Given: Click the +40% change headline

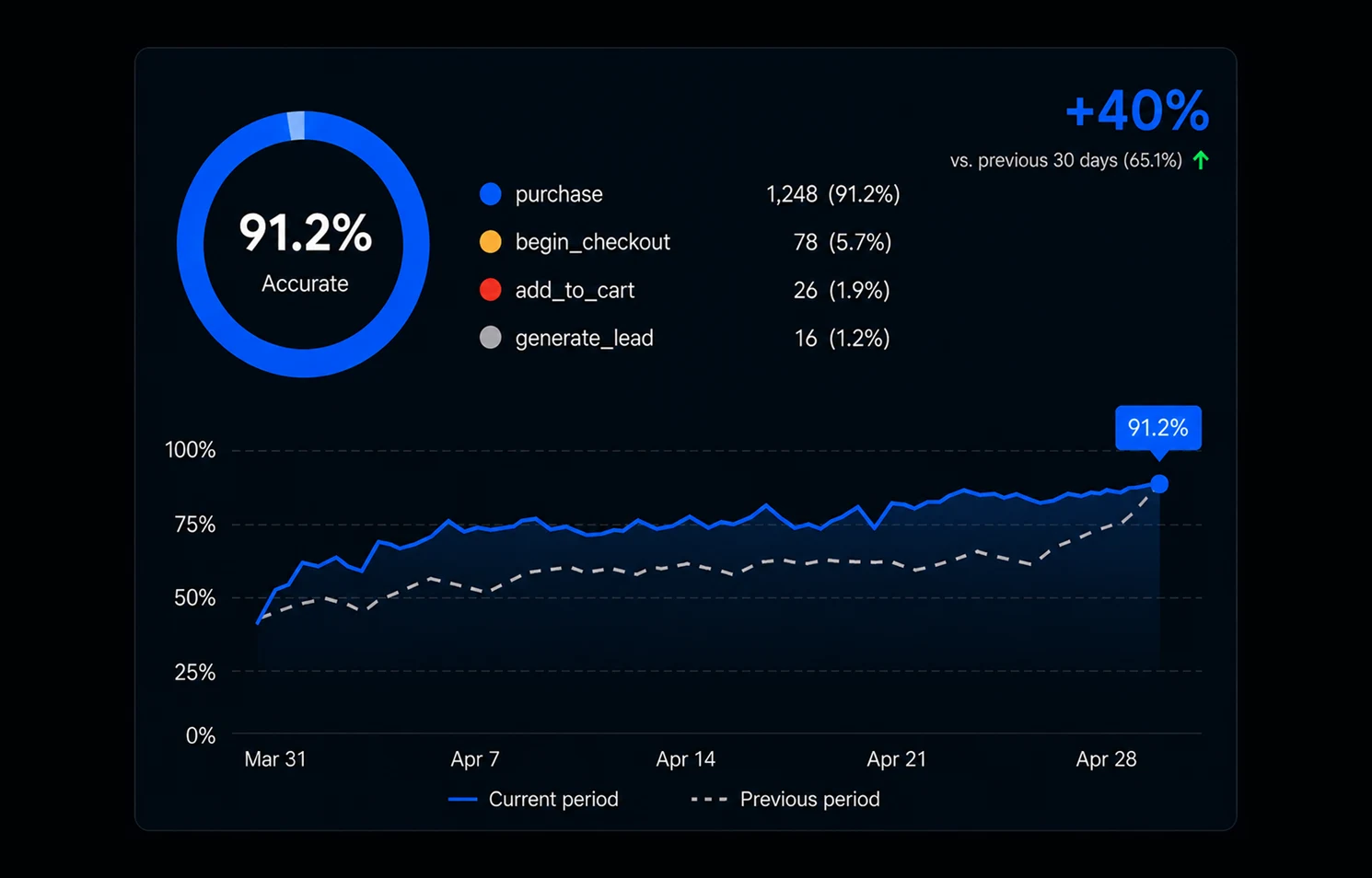Looking at the screenshot, I should (x=1137, y=111).
